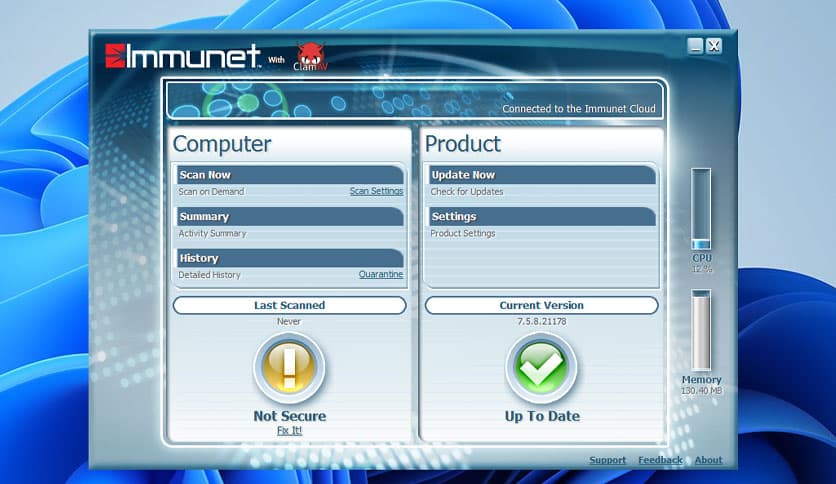This screenshot has width=836, height=484.
Task: Open the Support link
Action: coord(608,460)
